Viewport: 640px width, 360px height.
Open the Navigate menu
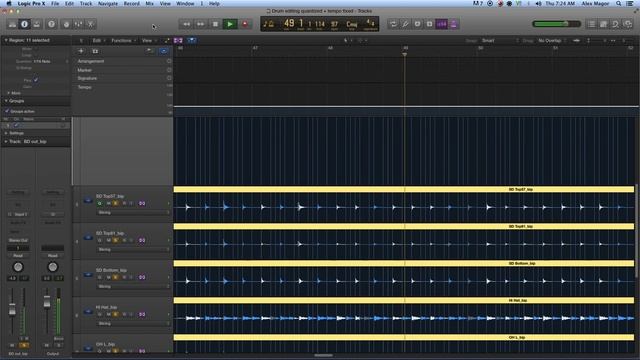pyautogui.click(x=108, y=4)
